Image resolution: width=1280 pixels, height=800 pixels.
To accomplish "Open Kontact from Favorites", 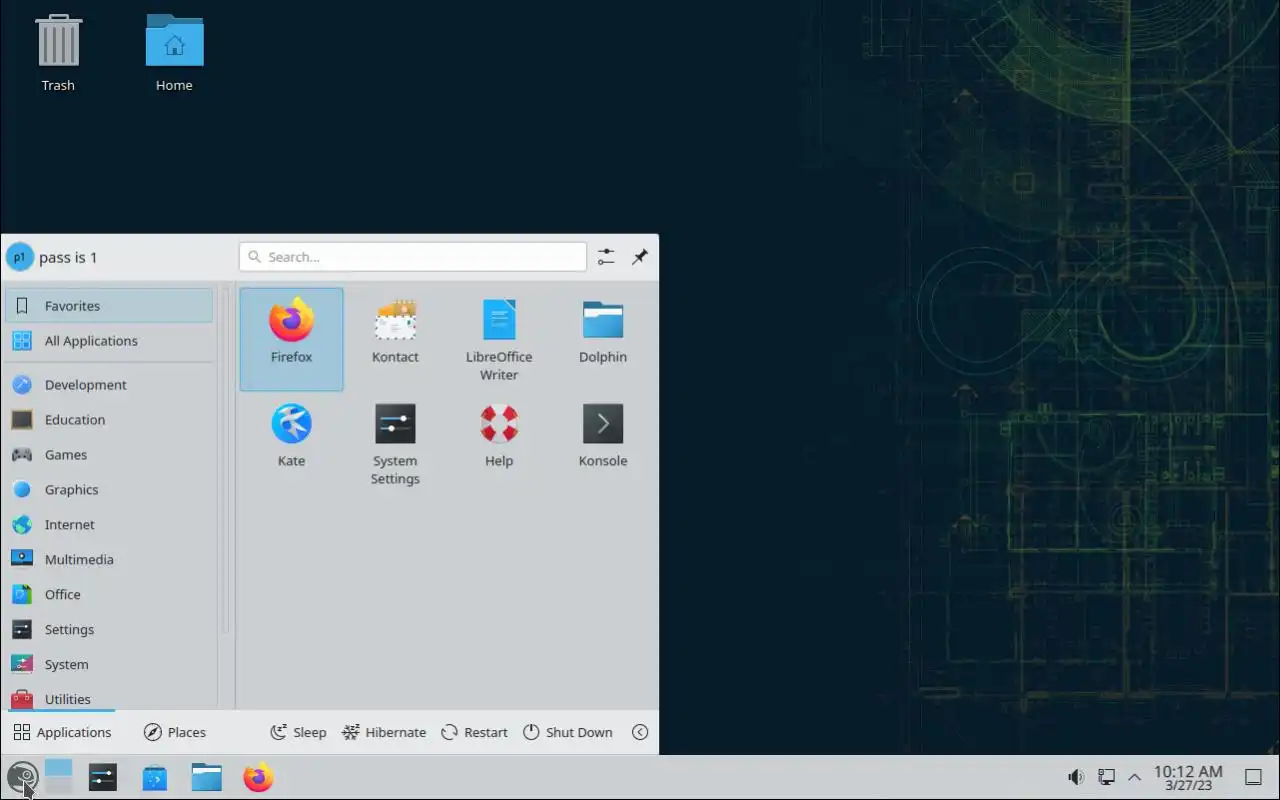I will coord(395,339).
